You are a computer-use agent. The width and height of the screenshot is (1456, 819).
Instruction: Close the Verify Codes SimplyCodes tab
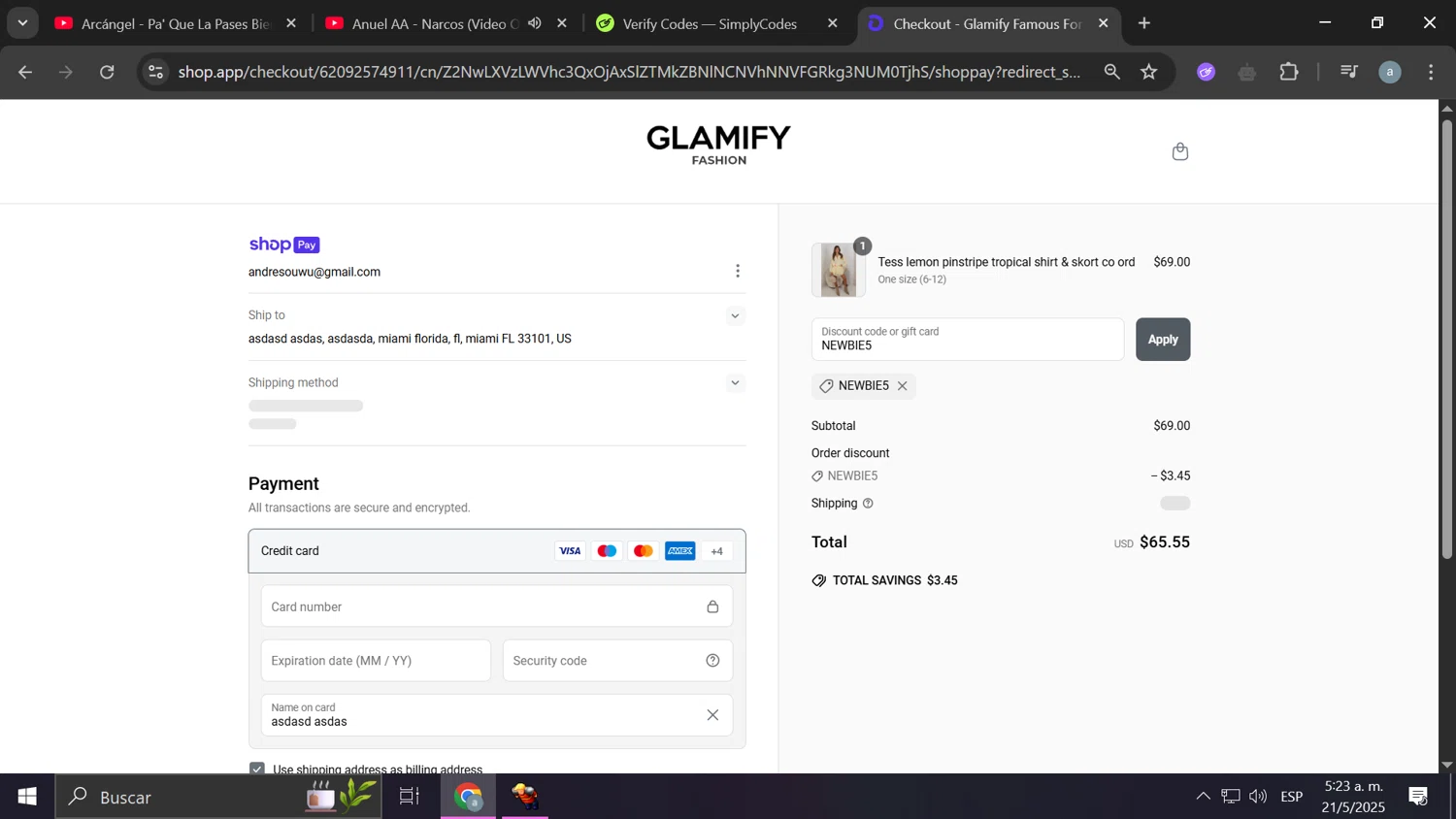832,23
